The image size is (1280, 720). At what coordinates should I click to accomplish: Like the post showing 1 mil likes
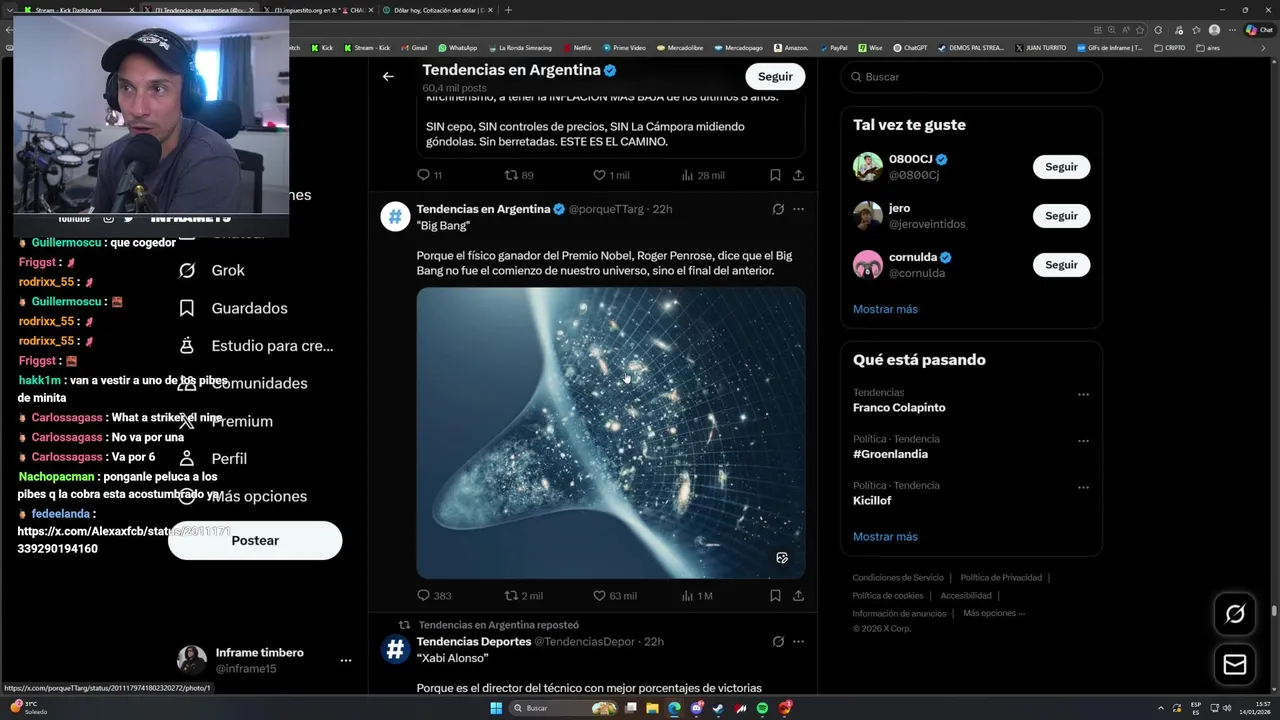click(x=611, y=175)
